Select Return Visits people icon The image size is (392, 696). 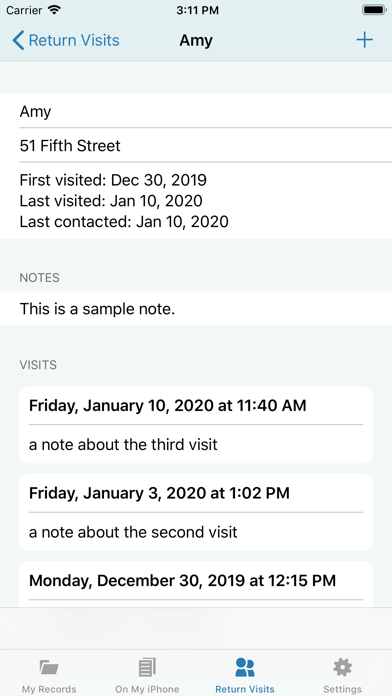click(245, 667)
